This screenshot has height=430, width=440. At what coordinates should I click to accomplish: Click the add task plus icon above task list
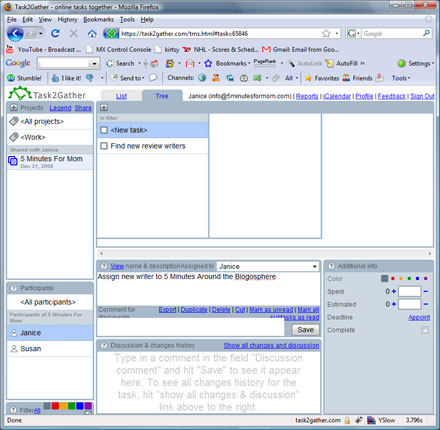click(x=104, y=107)
